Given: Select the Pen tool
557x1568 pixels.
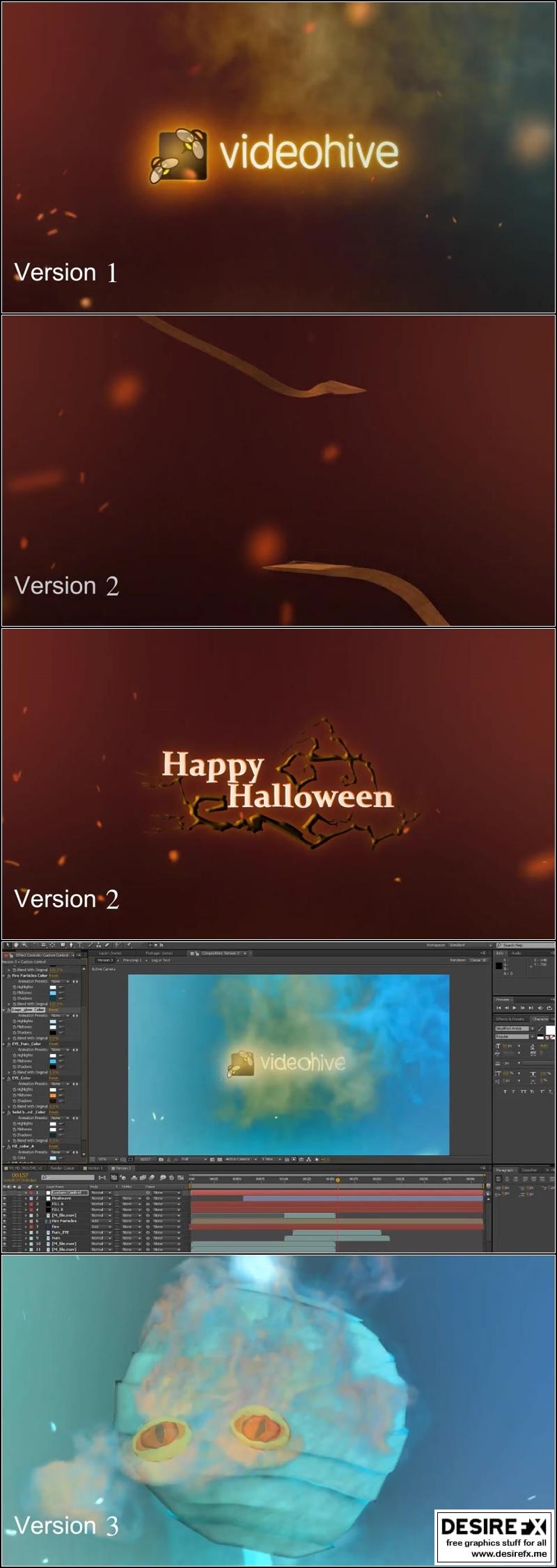Looking at the screenshot, I should (71, 945).
